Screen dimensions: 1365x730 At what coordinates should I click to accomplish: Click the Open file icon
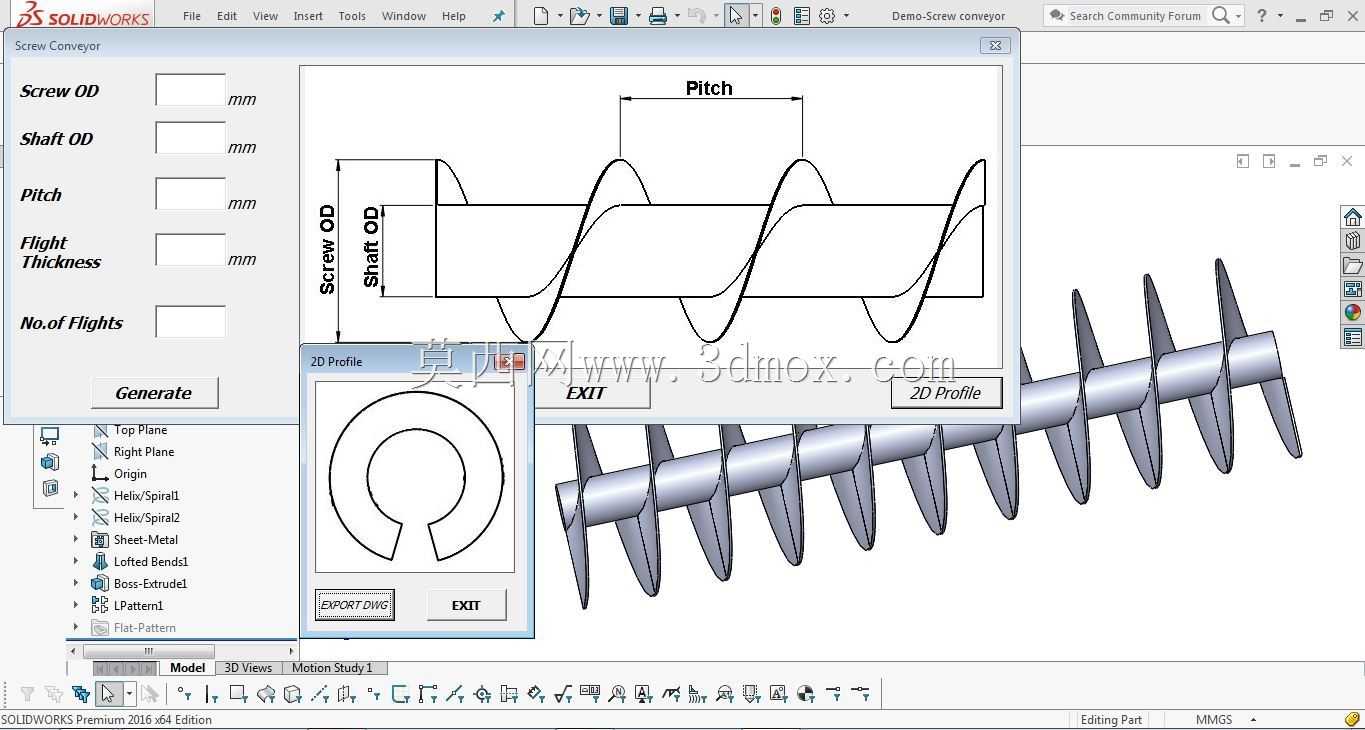[579, 16]
